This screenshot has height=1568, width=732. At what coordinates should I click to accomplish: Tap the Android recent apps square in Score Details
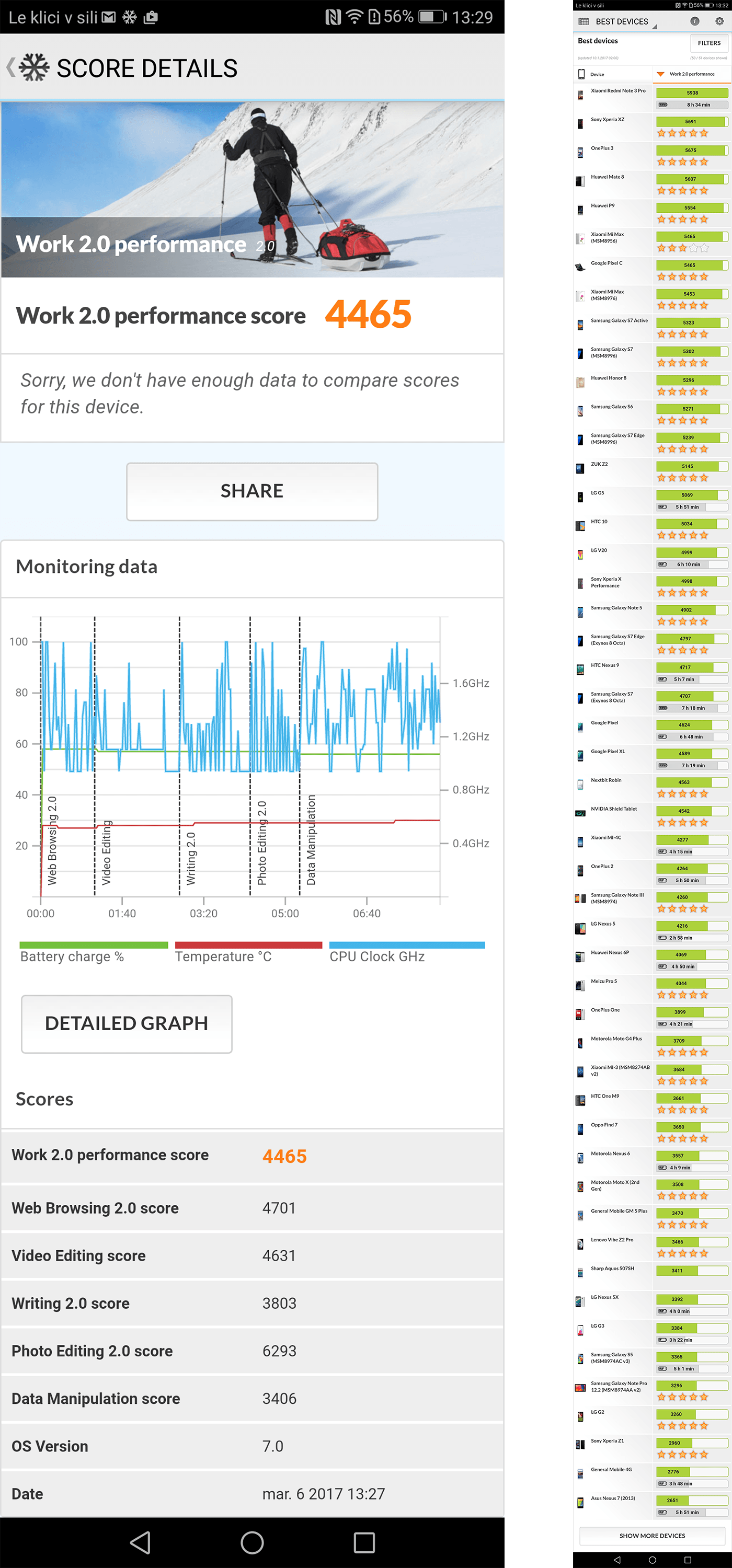click(364, 1542)
